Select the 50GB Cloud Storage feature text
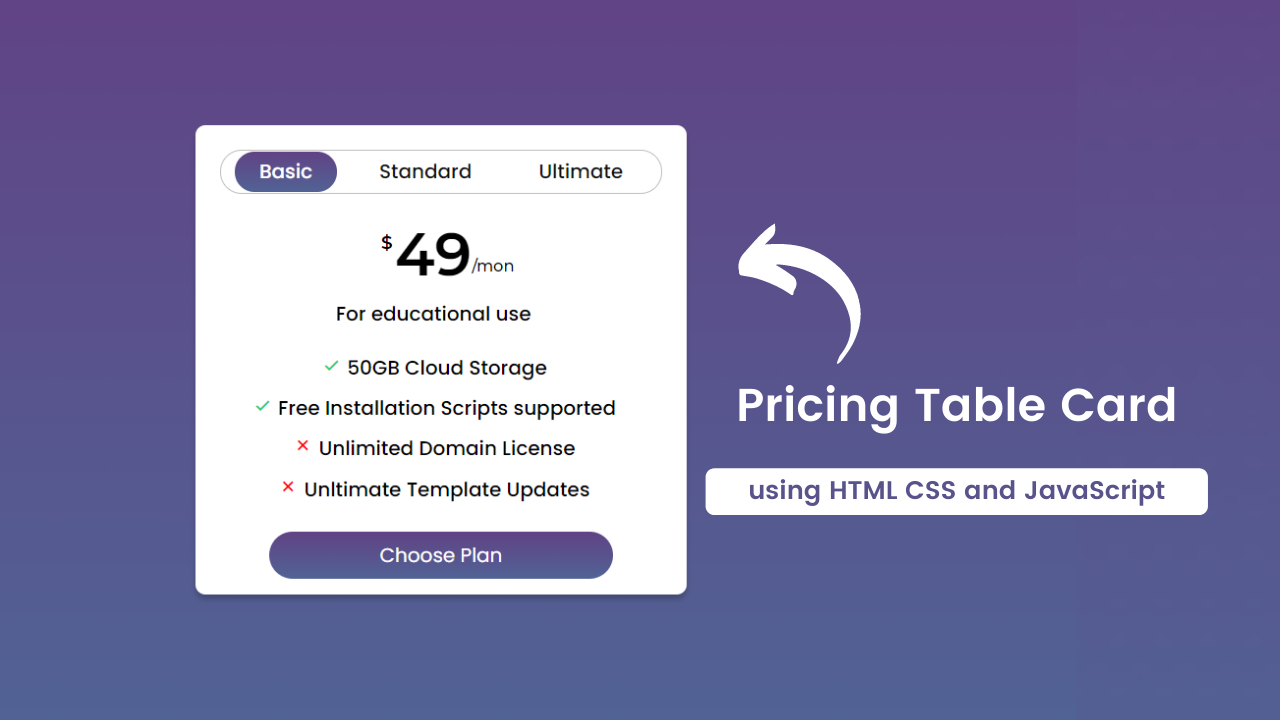This screenshot has height=720, width=1280. [x=446, y=367]
